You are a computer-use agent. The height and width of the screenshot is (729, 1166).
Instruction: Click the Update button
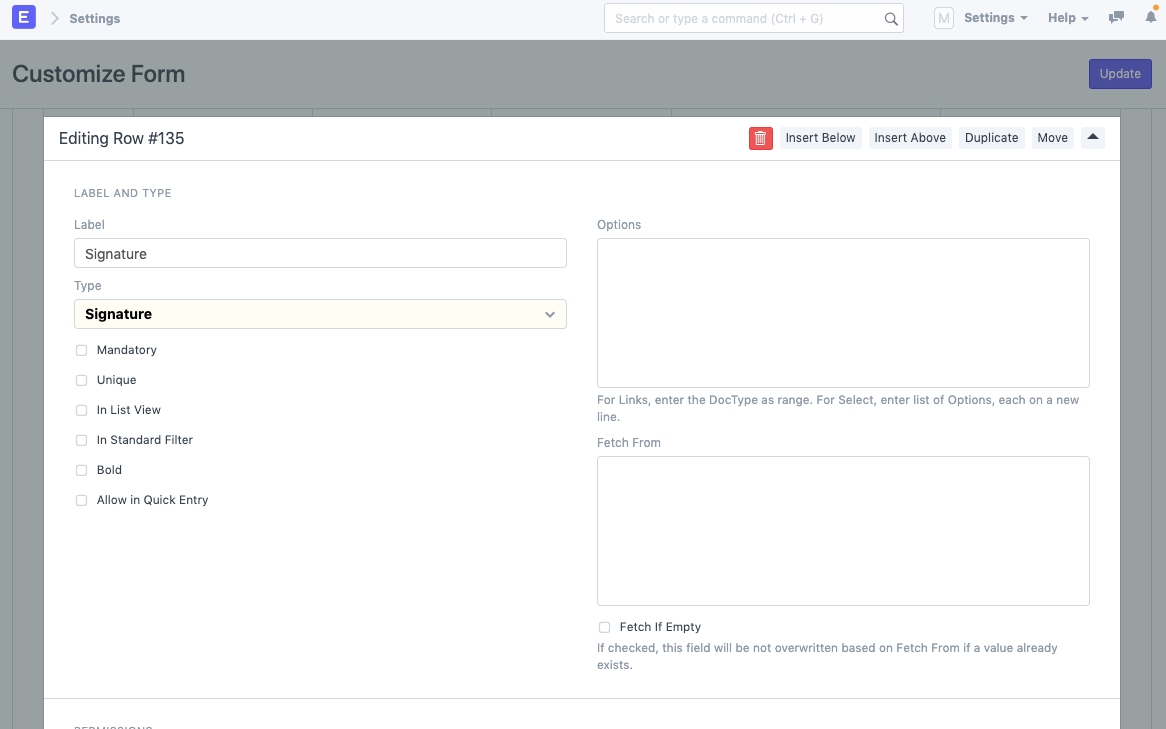(1120, 74)
